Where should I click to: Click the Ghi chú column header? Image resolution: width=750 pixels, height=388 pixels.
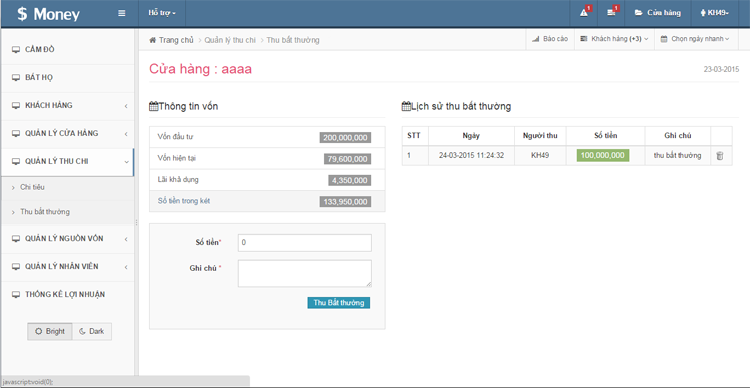click(678, 136)
